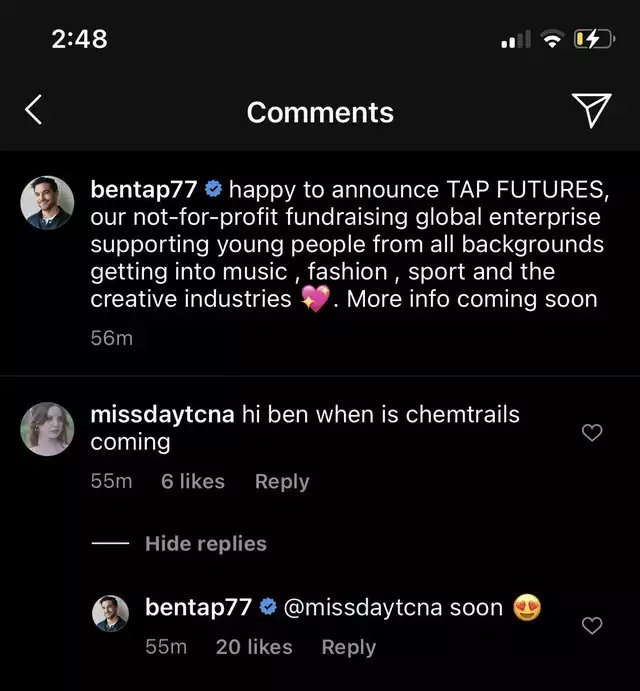The height and width of the screenshot is (691, 640).
Task: Collapse thread with Hide replies
Action: (x=205, y=544)
